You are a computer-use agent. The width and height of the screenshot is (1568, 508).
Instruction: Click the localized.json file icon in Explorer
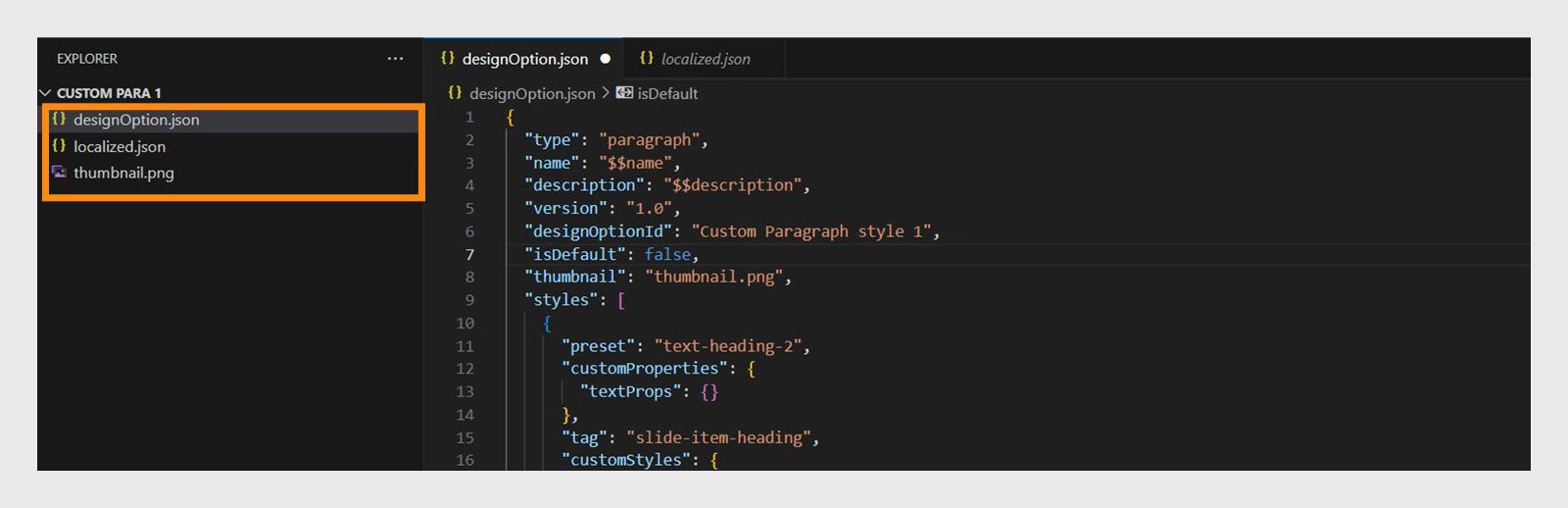pos(59,146)
